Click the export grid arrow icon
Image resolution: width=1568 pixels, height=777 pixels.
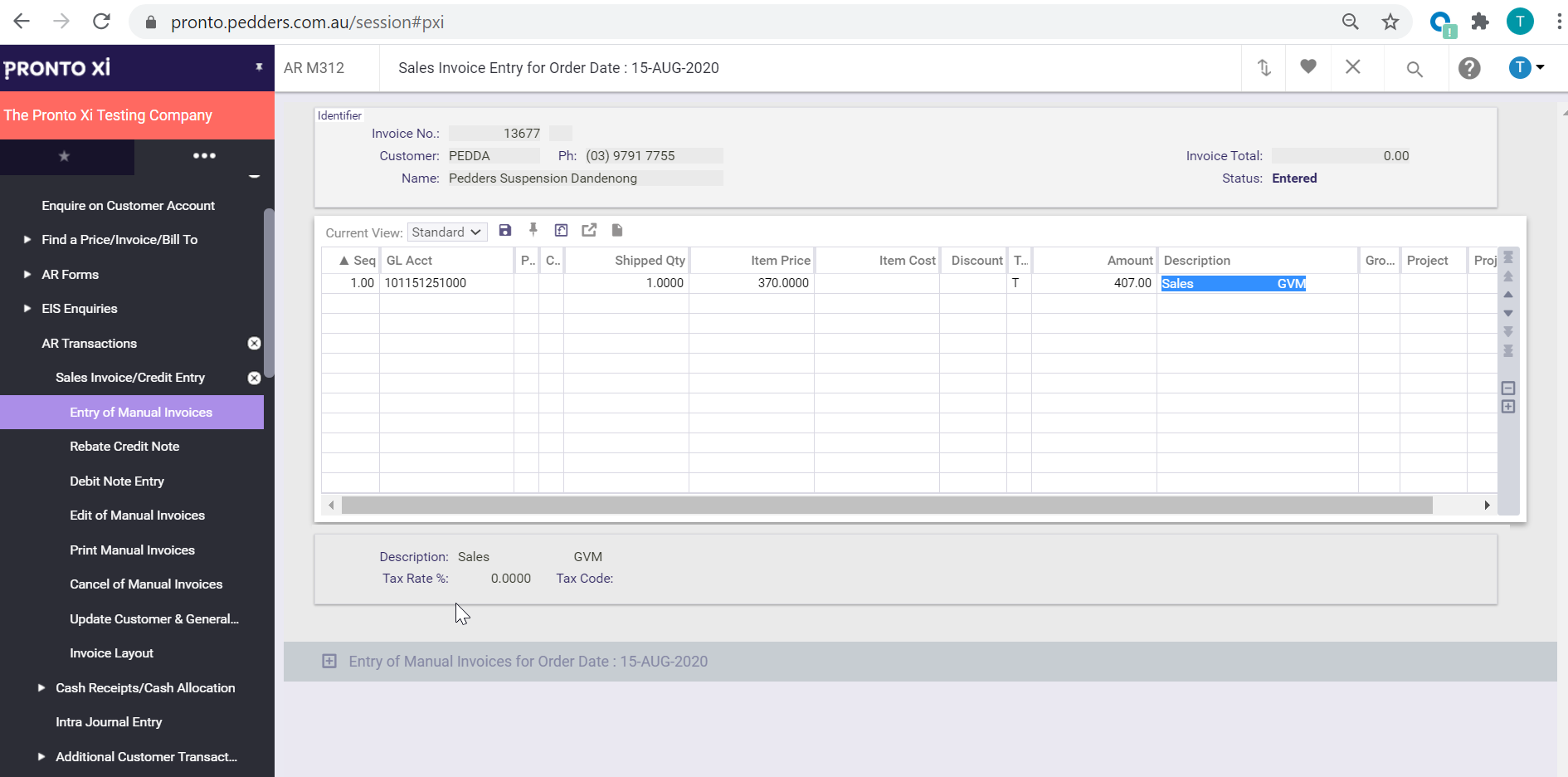[x=589, y=231]
